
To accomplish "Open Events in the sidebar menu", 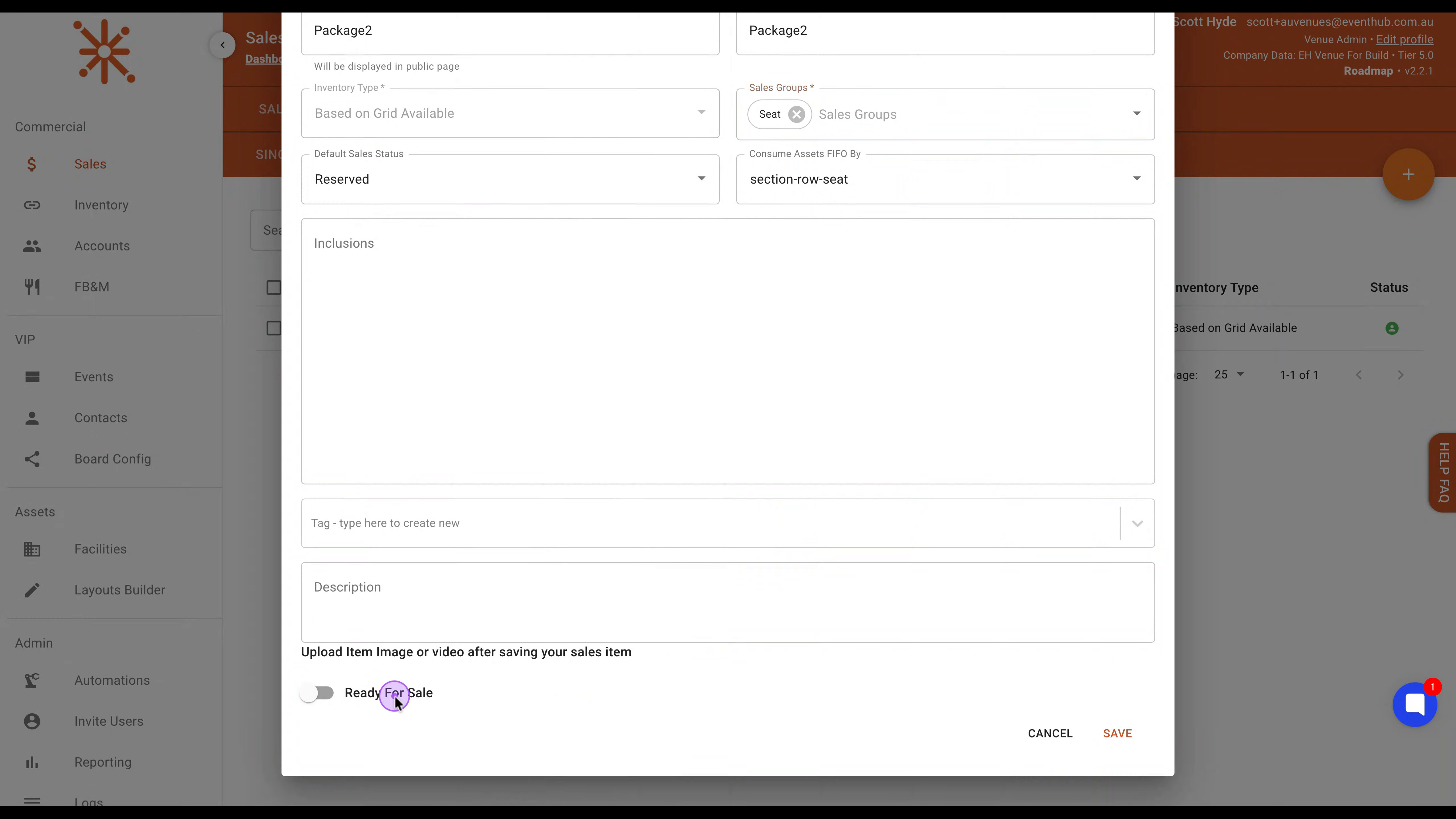I will click(94, 377).
